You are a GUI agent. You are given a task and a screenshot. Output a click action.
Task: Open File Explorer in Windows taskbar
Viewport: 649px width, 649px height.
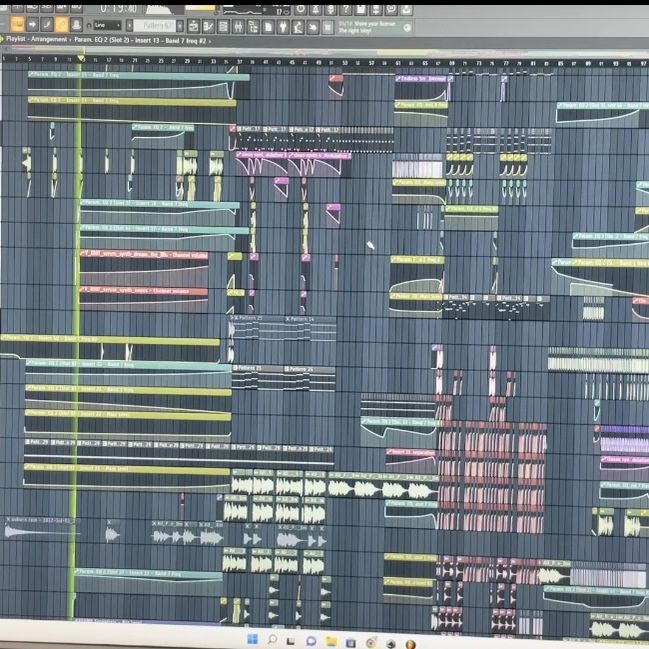(x=331, y=642)
